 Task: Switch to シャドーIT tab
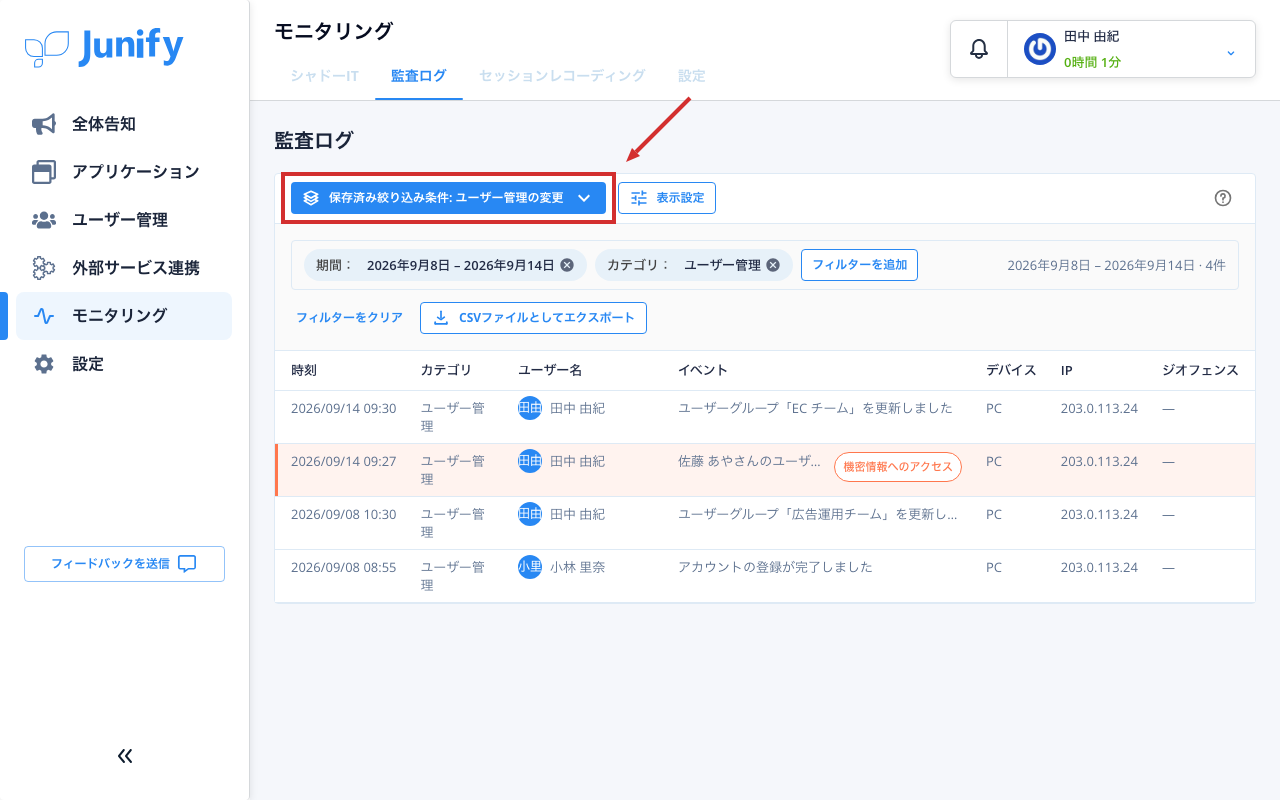324,75
